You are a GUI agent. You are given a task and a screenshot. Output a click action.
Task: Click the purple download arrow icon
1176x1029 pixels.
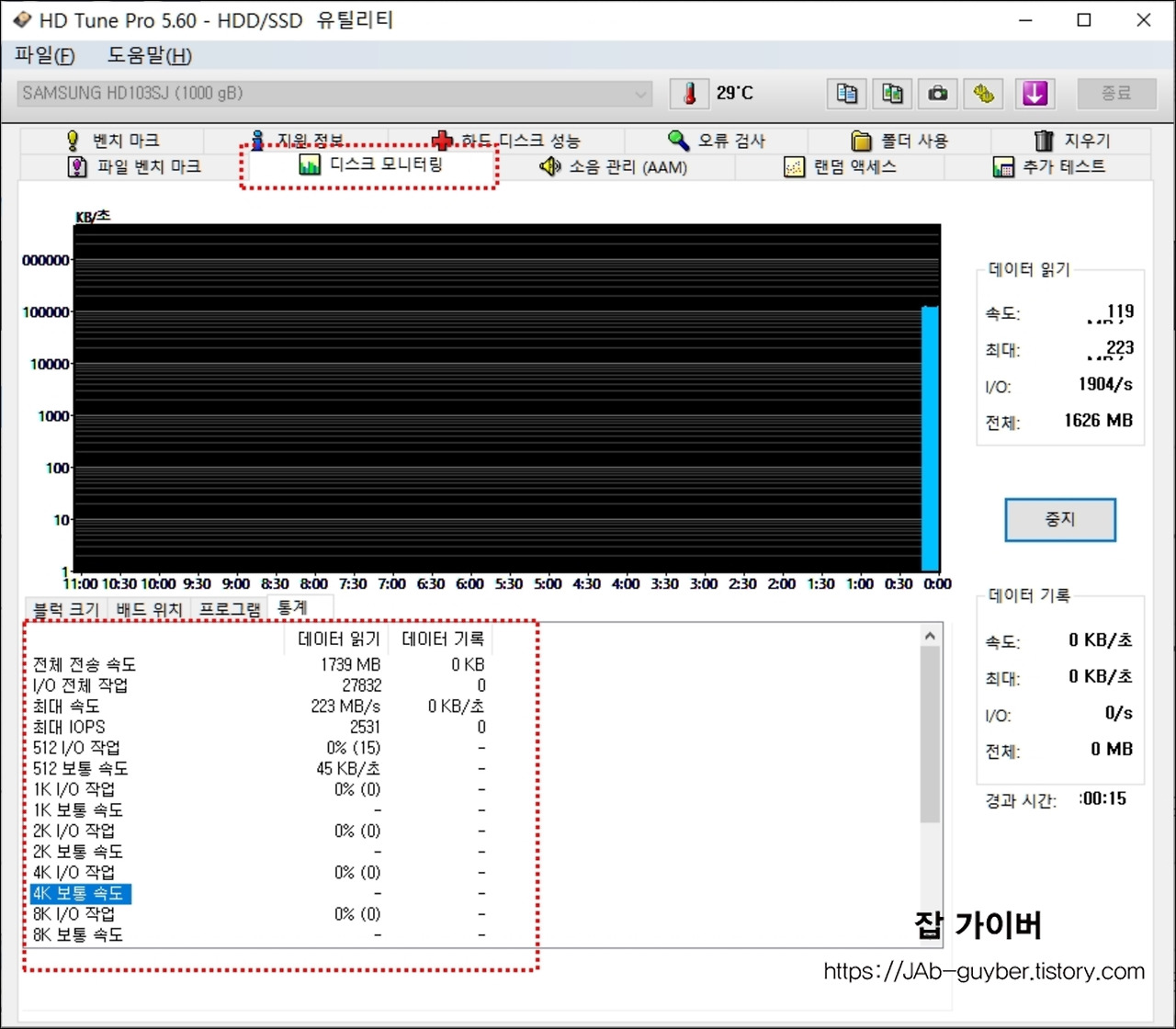(x=1035, y=93)
